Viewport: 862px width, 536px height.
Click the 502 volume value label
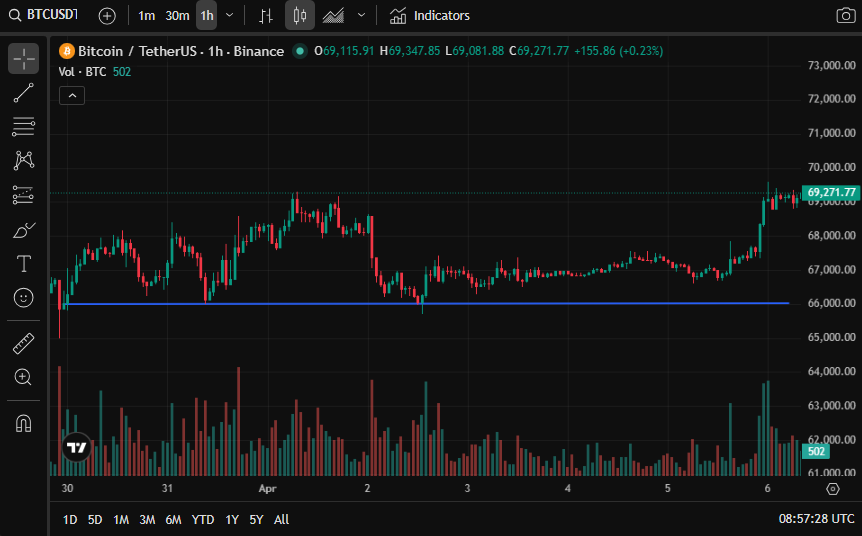tap(816, 451)
